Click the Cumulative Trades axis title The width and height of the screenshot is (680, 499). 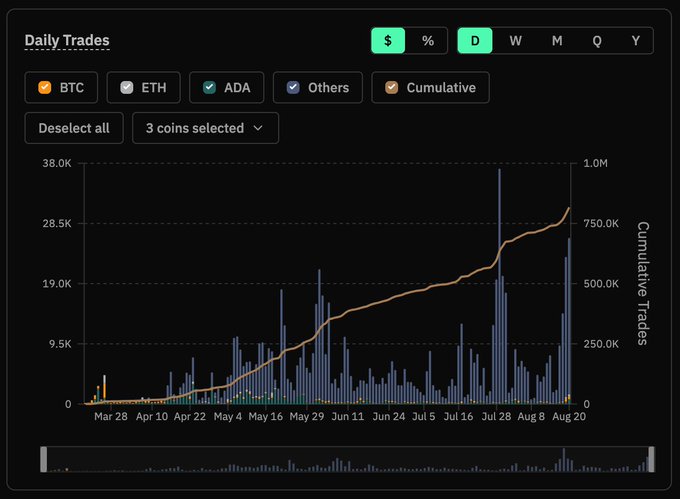pyautogui.click(x=643, y=284)
